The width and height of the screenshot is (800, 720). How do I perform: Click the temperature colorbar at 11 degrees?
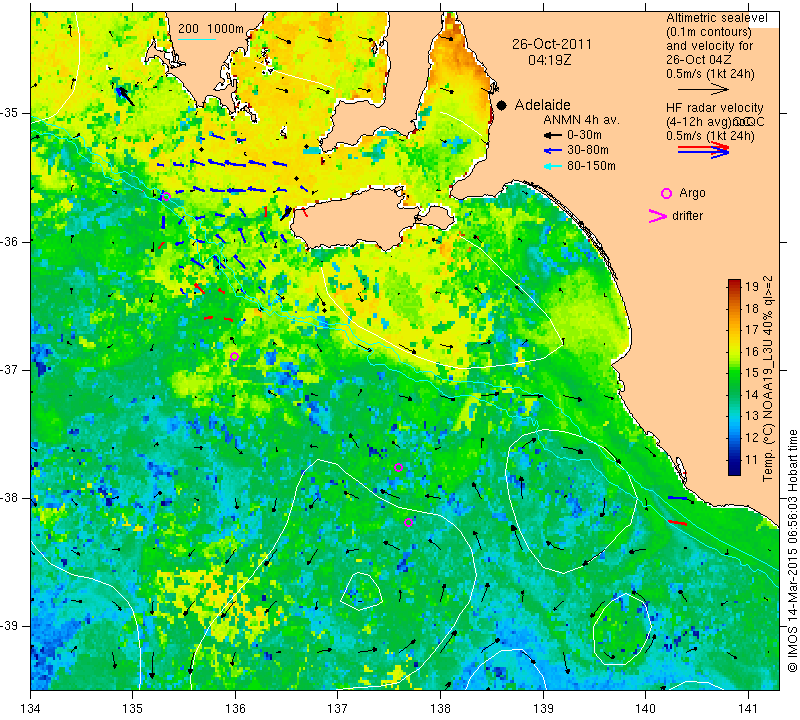(x=734, y=460)
